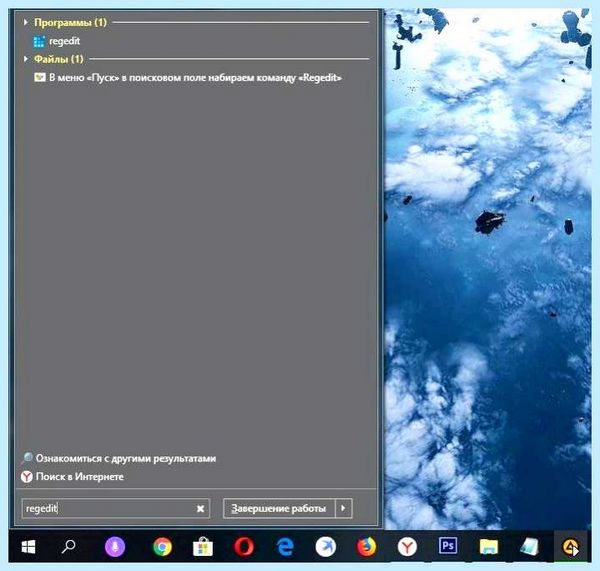
Task: Select the Файлы (1) header
Action: coord(59,59)
